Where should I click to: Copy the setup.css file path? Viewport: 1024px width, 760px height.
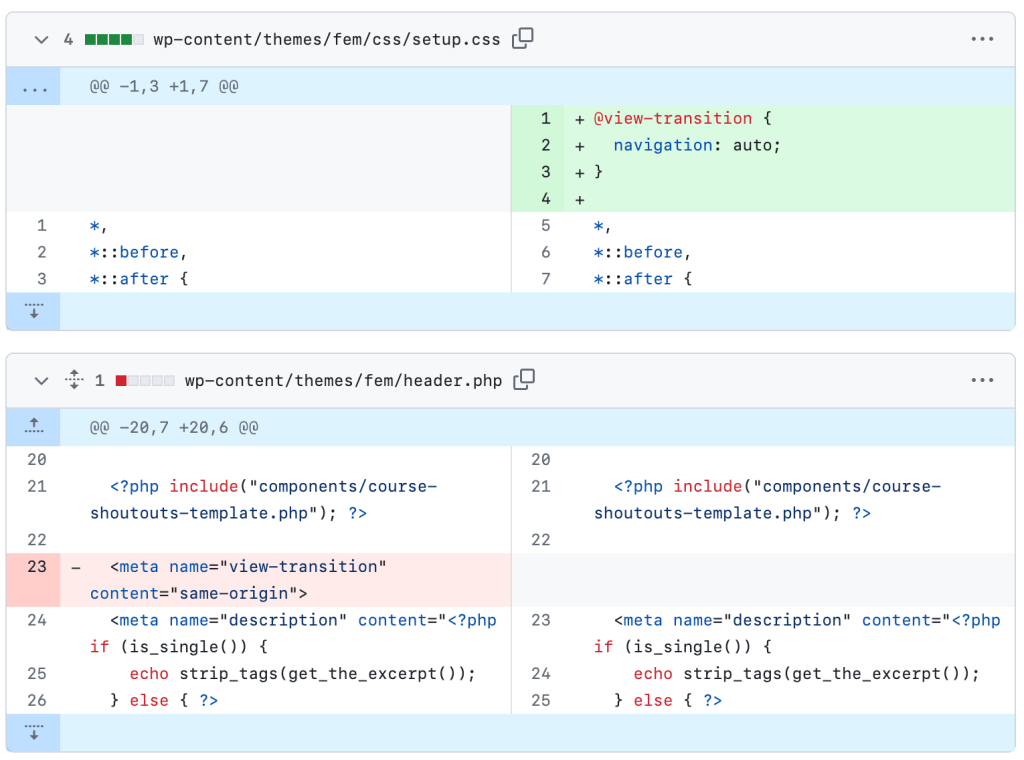[x=522, y=38]
